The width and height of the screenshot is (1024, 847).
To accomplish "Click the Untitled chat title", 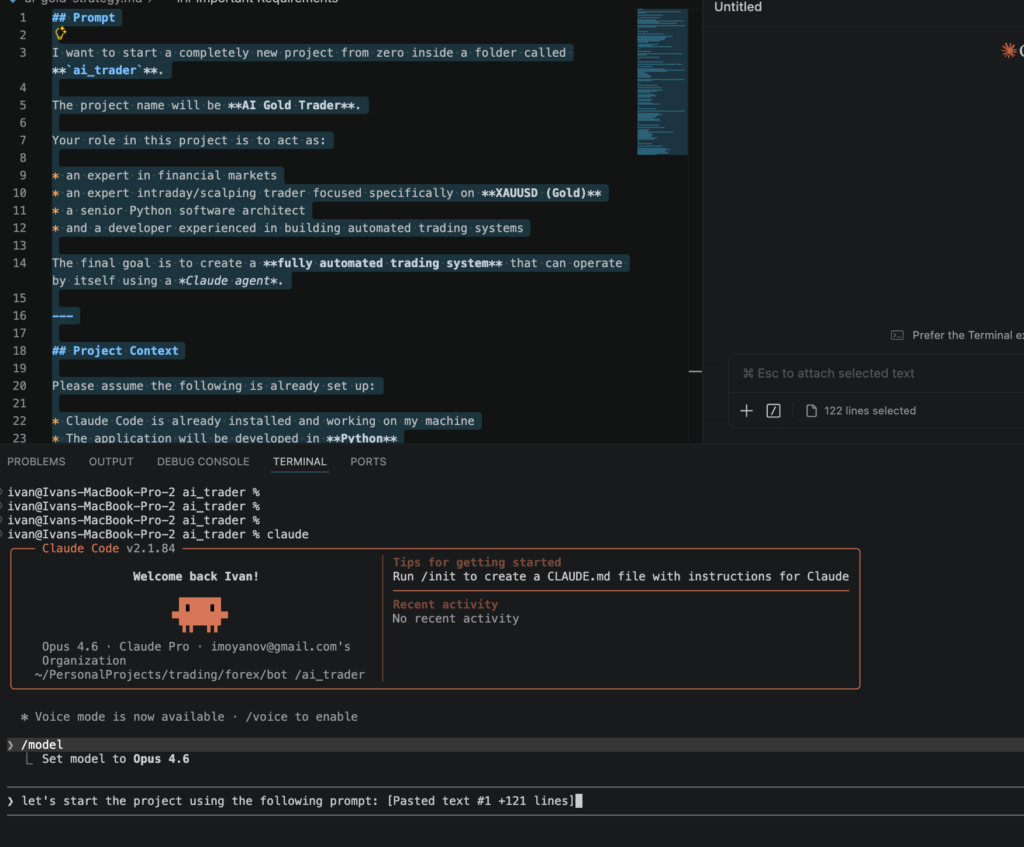I will 738,8.
